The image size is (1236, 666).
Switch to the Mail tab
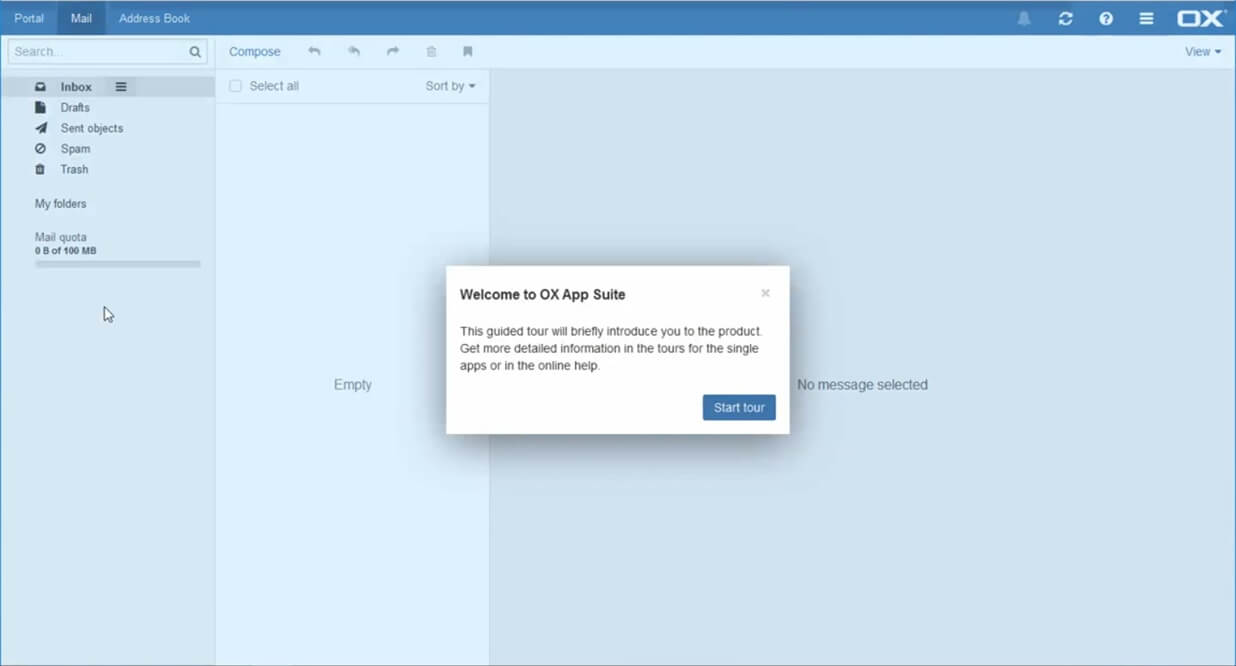pyautogui.click(x=81, y=18)
